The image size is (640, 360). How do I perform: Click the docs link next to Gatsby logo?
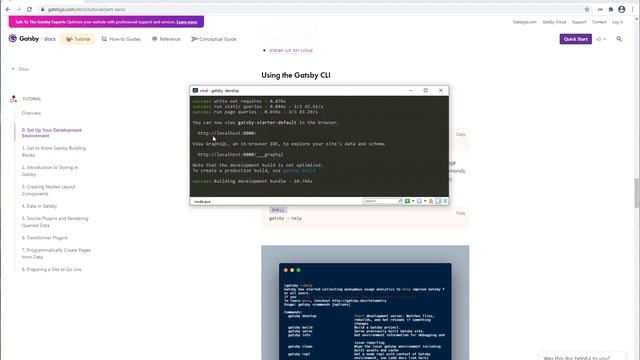coord(50,39)
